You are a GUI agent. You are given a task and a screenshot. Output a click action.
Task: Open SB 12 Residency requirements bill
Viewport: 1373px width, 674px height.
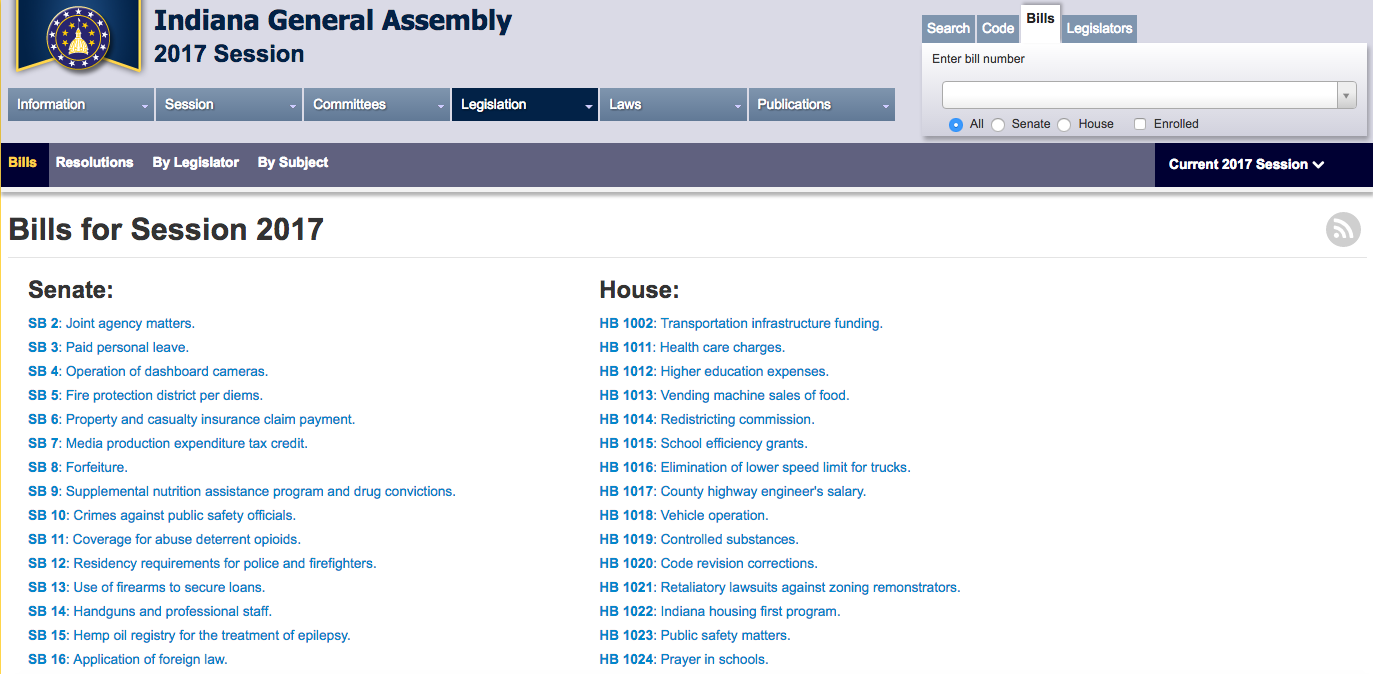click(x=202, y=564)
